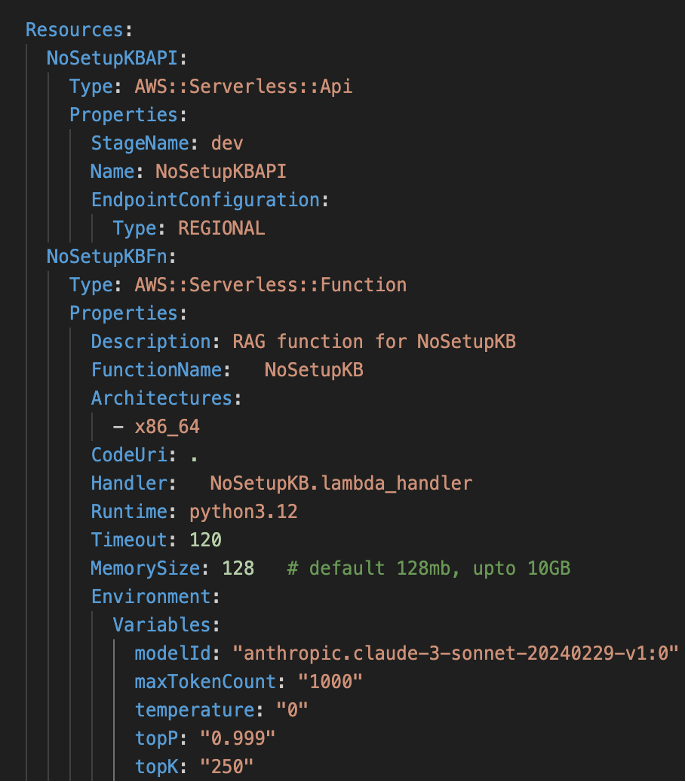The height and width of the screenshot is (782, 686).
Task: Click the default 128mb memory comment
Action: click(x=428, y=569)
